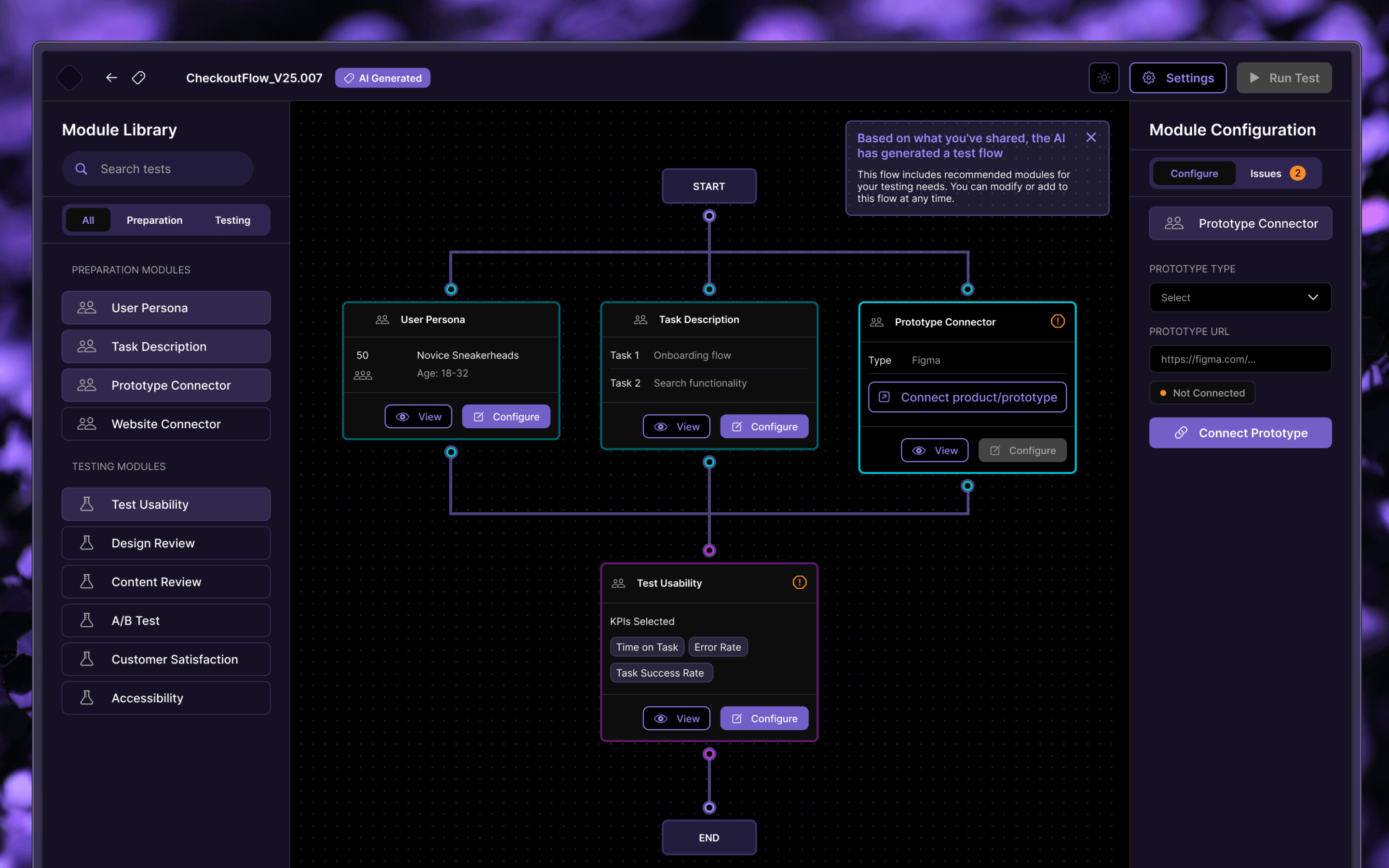Image resolution: width=1389 pixels, height=868 pixels.
Task: Click Task 2 Search functionality row
Action: [709, 383]
